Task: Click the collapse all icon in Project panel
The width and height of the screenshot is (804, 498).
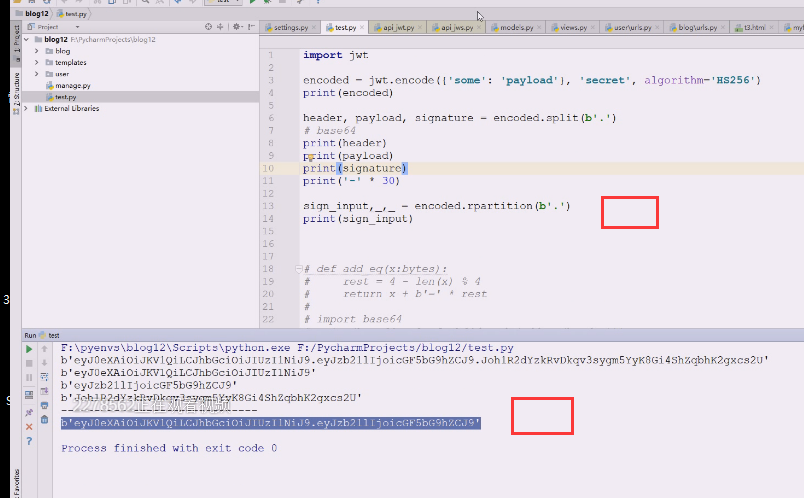Action: click(220, 27)
